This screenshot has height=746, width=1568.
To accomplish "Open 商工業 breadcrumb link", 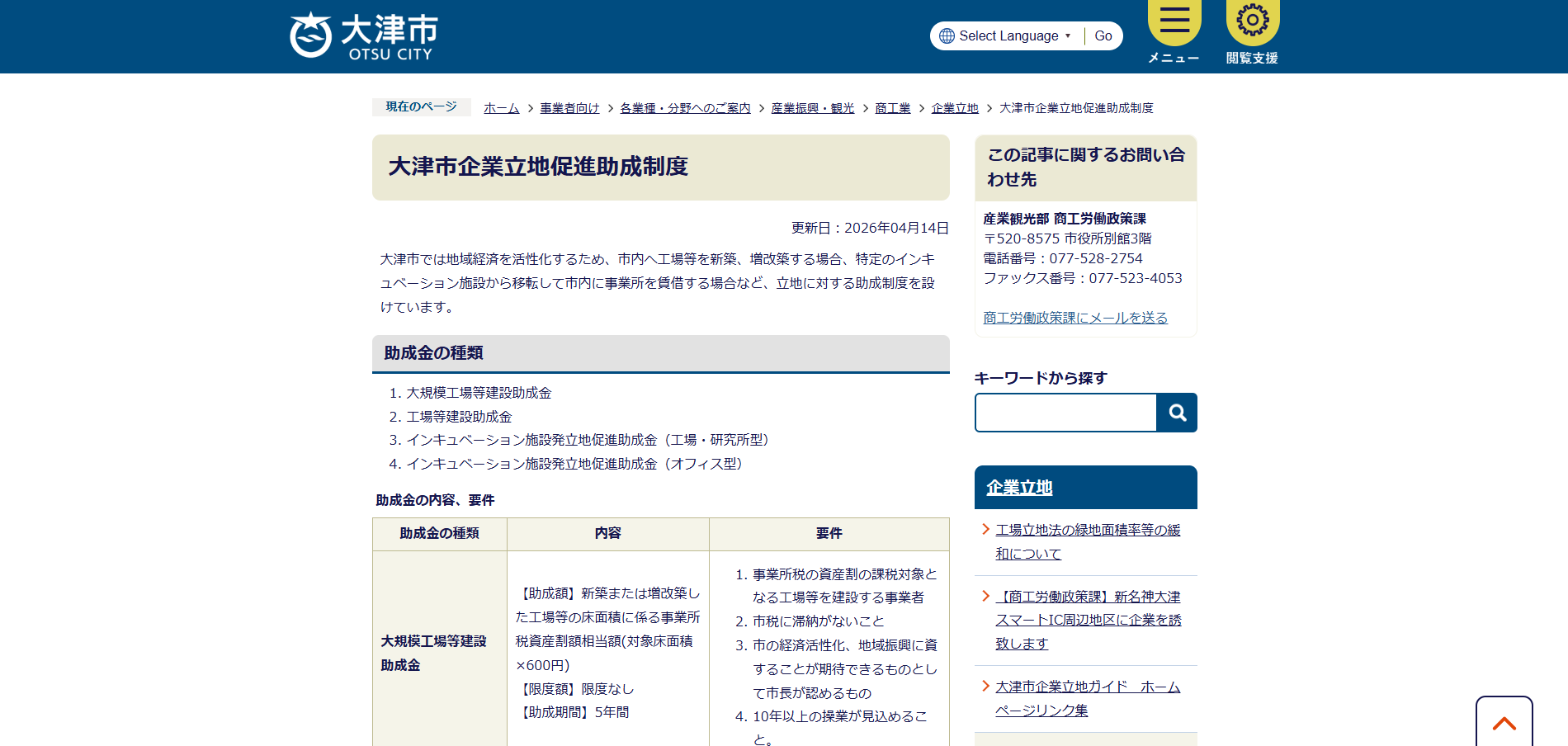I will click(x=893, y=108).
